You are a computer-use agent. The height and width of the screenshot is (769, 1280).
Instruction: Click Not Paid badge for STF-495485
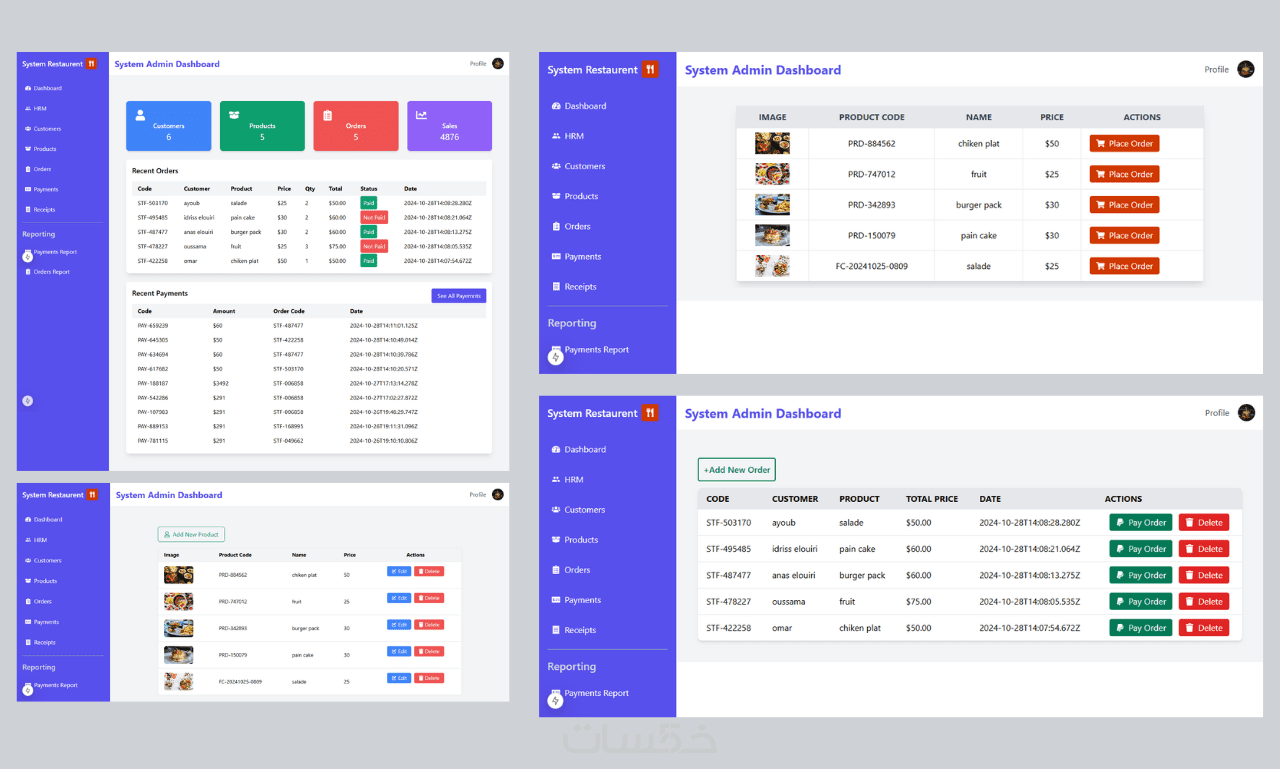click(374, 217)
